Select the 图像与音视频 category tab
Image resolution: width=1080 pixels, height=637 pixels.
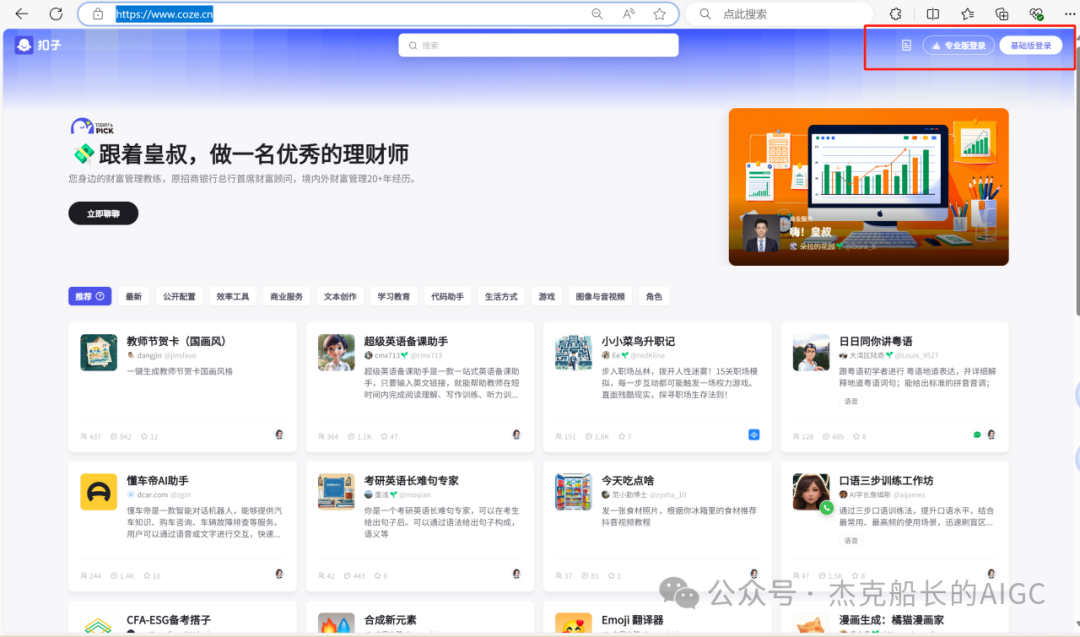pos(601,296)
